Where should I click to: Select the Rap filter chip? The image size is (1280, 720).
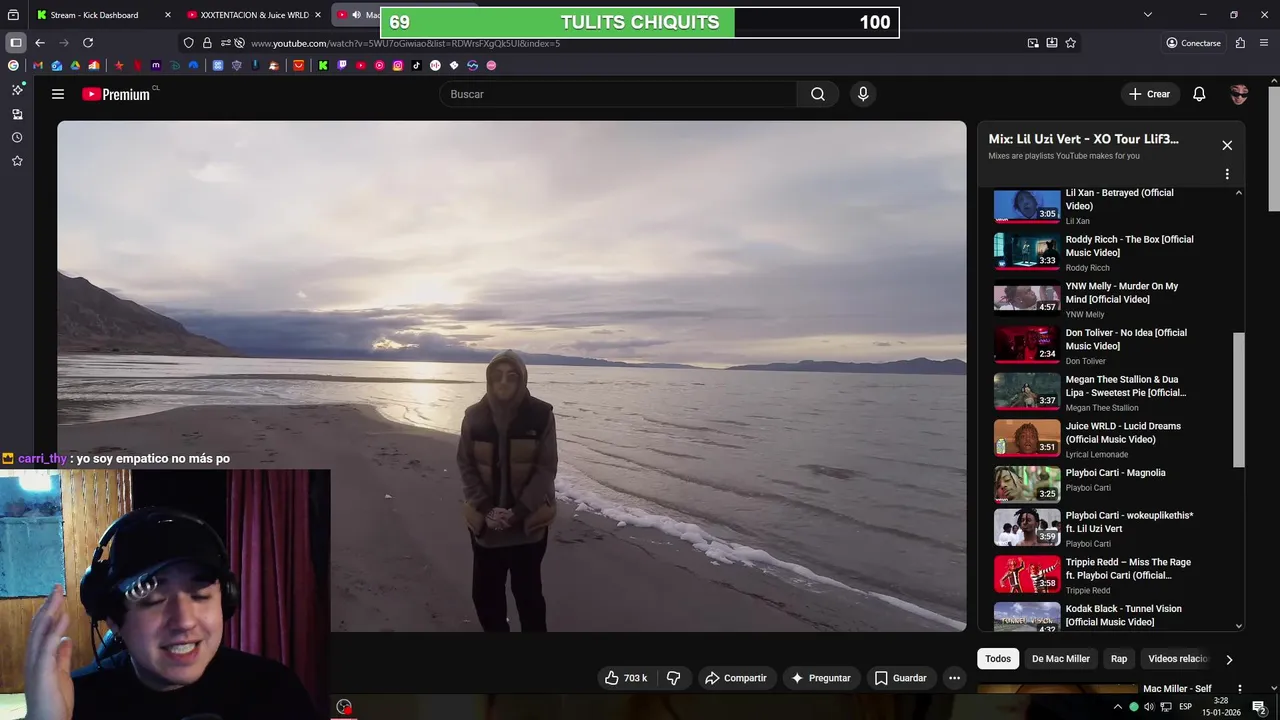1119,659
